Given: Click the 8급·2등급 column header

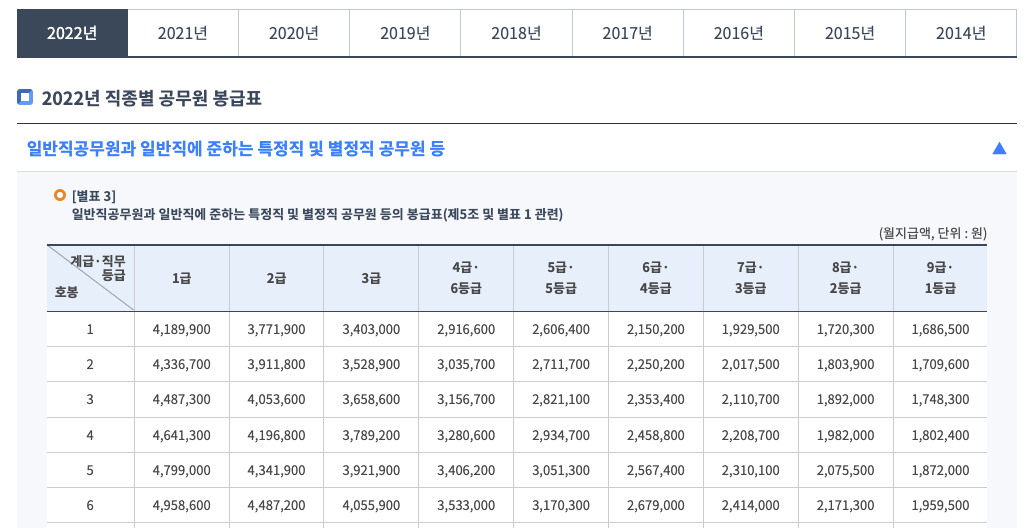Looking at the screenshot, I should (x=845, y=278).
